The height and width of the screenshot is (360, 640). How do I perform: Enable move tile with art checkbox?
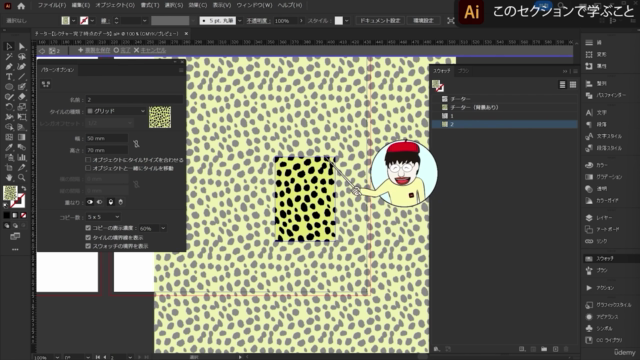pyautogui.click(x=88, y=168)
